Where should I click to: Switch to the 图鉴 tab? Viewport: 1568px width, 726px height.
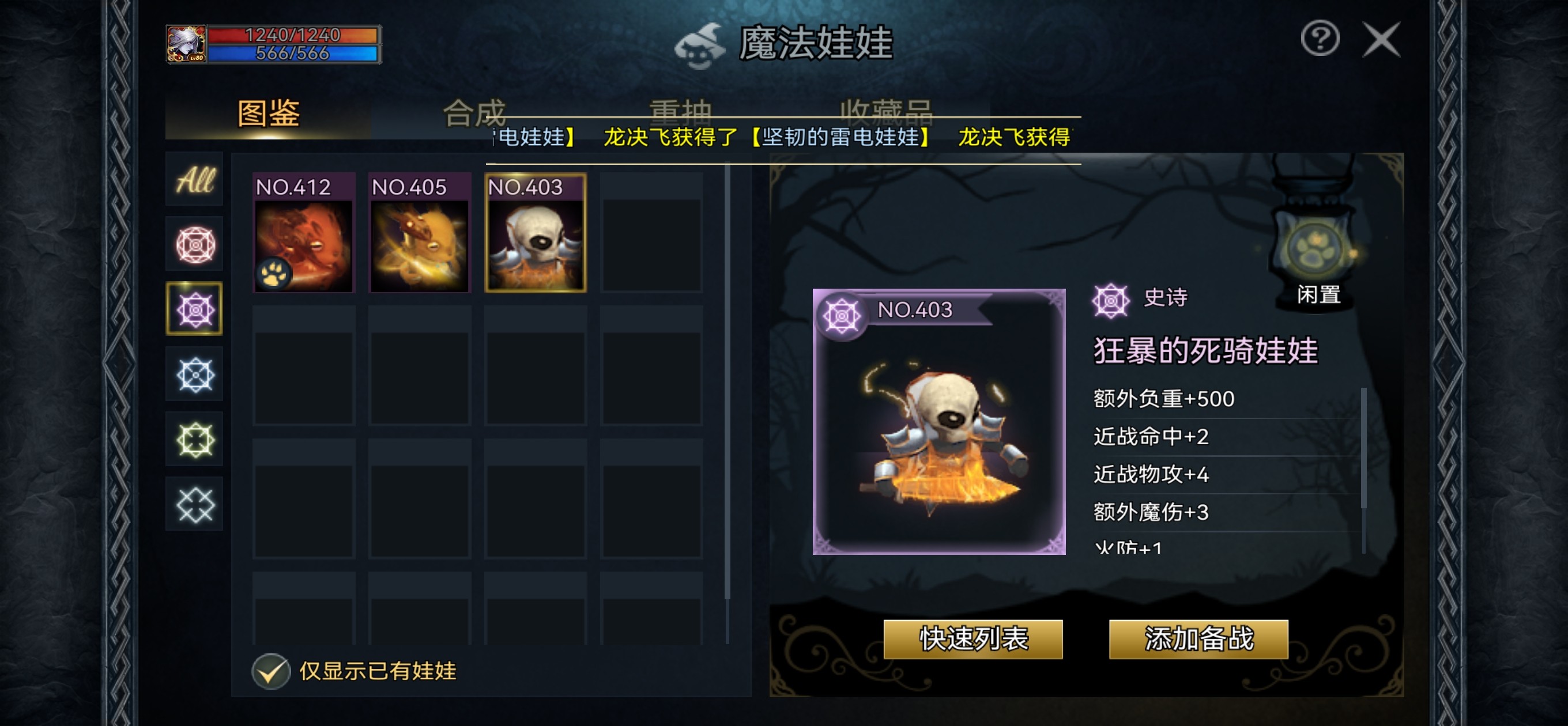click(x=269, y=113)
